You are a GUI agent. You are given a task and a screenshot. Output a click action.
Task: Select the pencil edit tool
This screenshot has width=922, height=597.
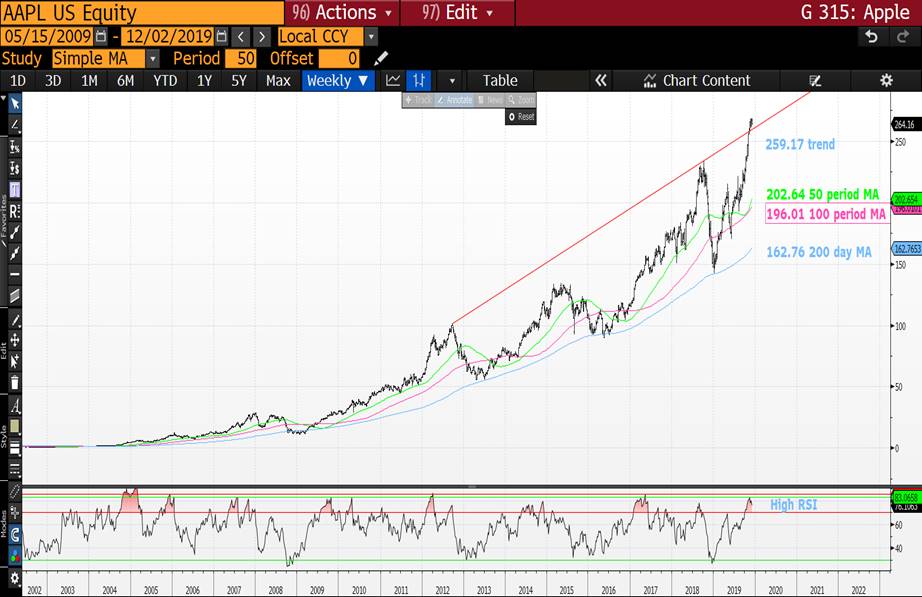(15, 320)
